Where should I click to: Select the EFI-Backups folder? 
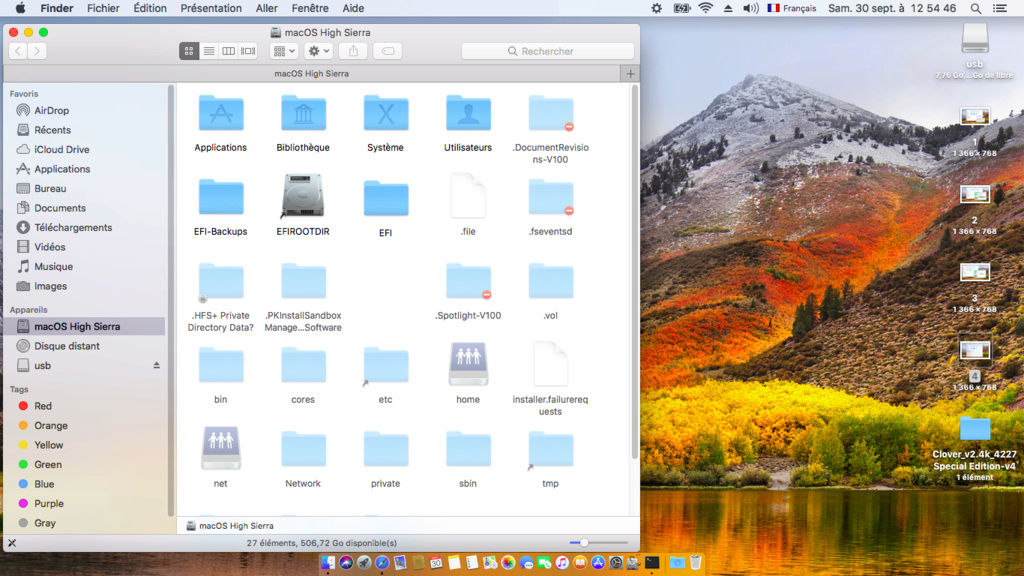(x=221, y=198)
